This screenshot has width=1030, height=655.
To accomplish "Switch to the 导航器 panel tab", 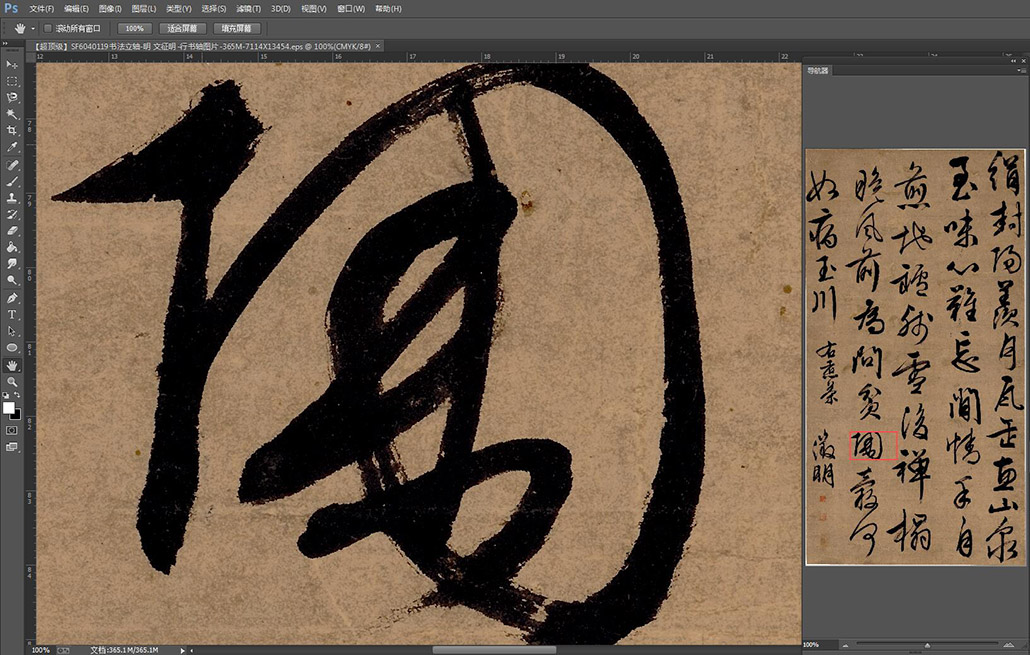I will 818,70.
